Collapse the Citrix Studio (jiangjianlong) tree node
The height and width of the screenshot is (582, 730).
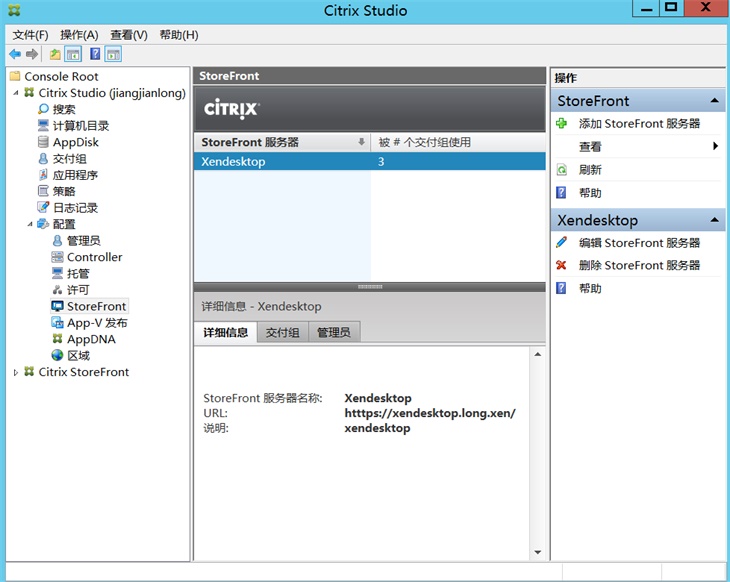click(x=16, y=93)
